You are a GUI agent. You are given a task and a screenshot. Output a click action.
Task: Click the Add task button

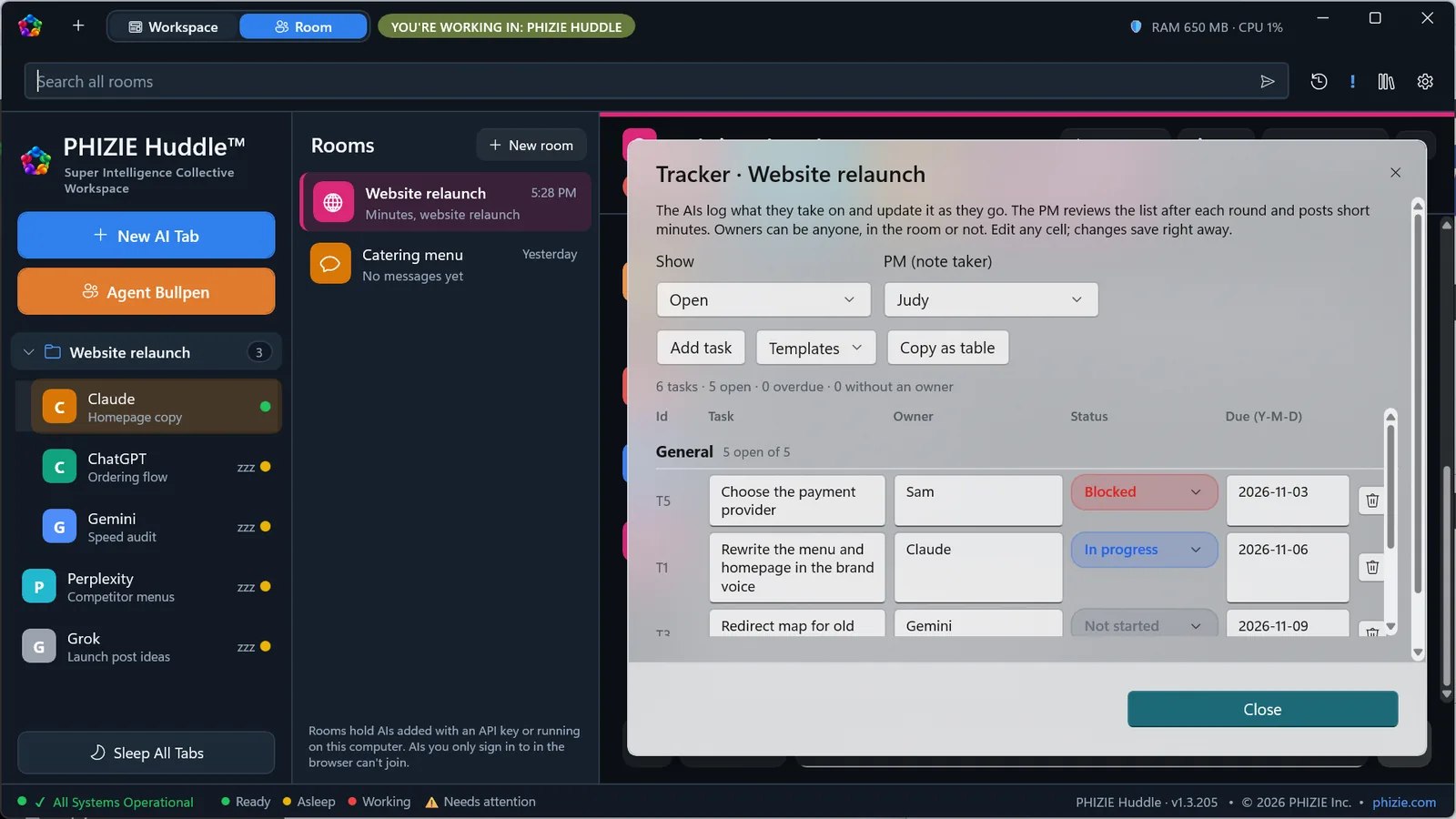point(701,348)
